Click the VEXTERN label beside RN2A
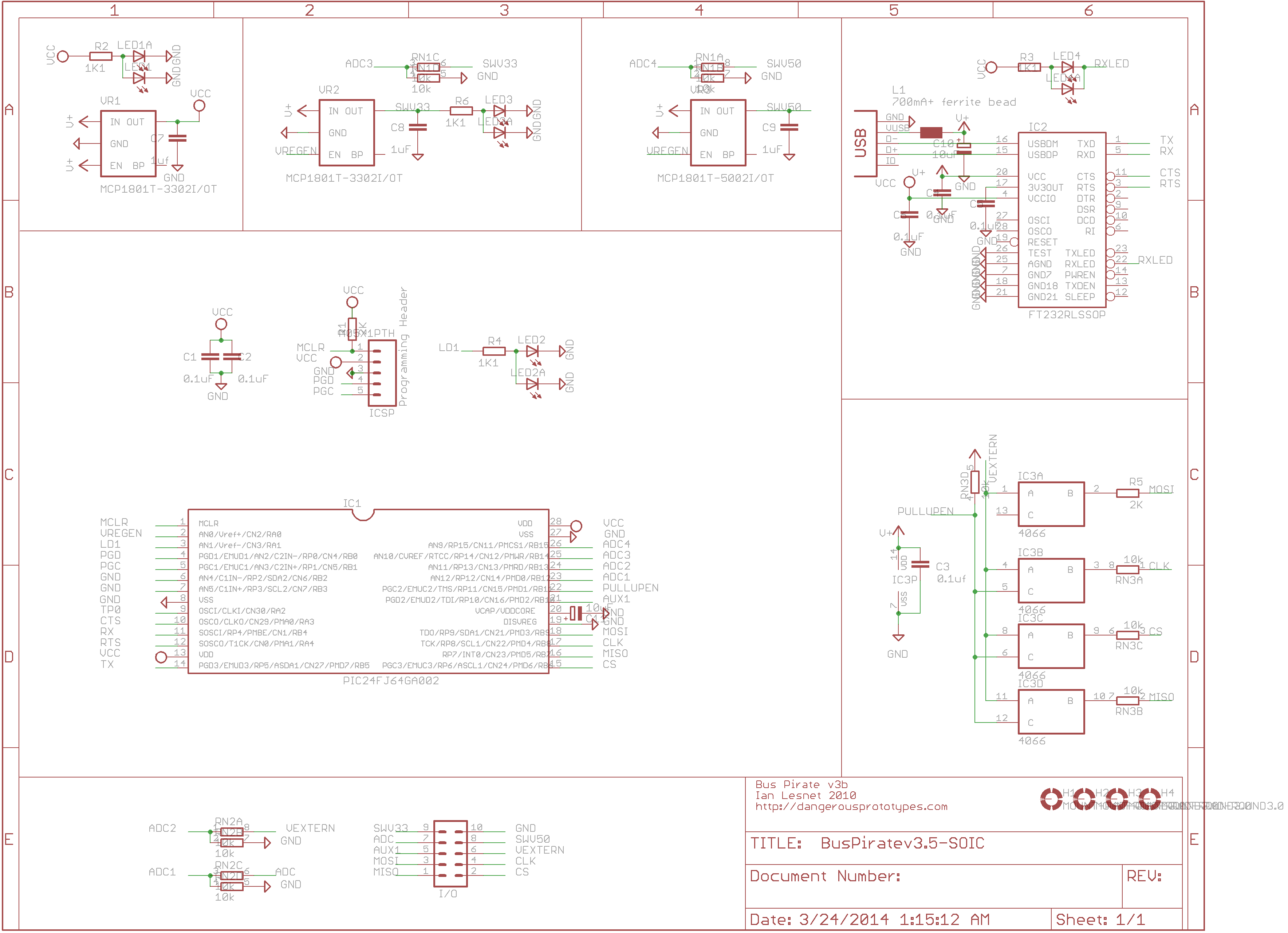This screenshot has width=1288, height=933. coord(310,828)
